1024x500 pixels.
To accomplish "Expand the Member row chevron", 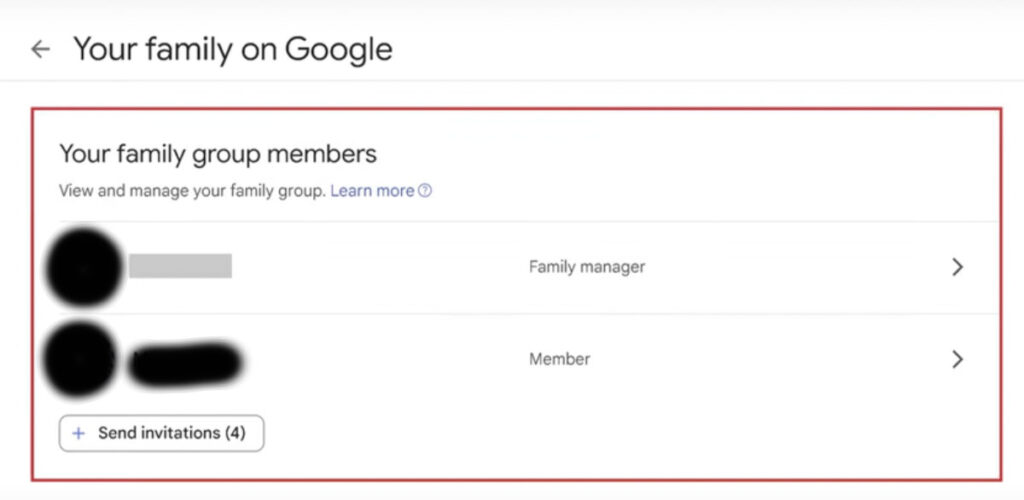I will tap(957, 359).
